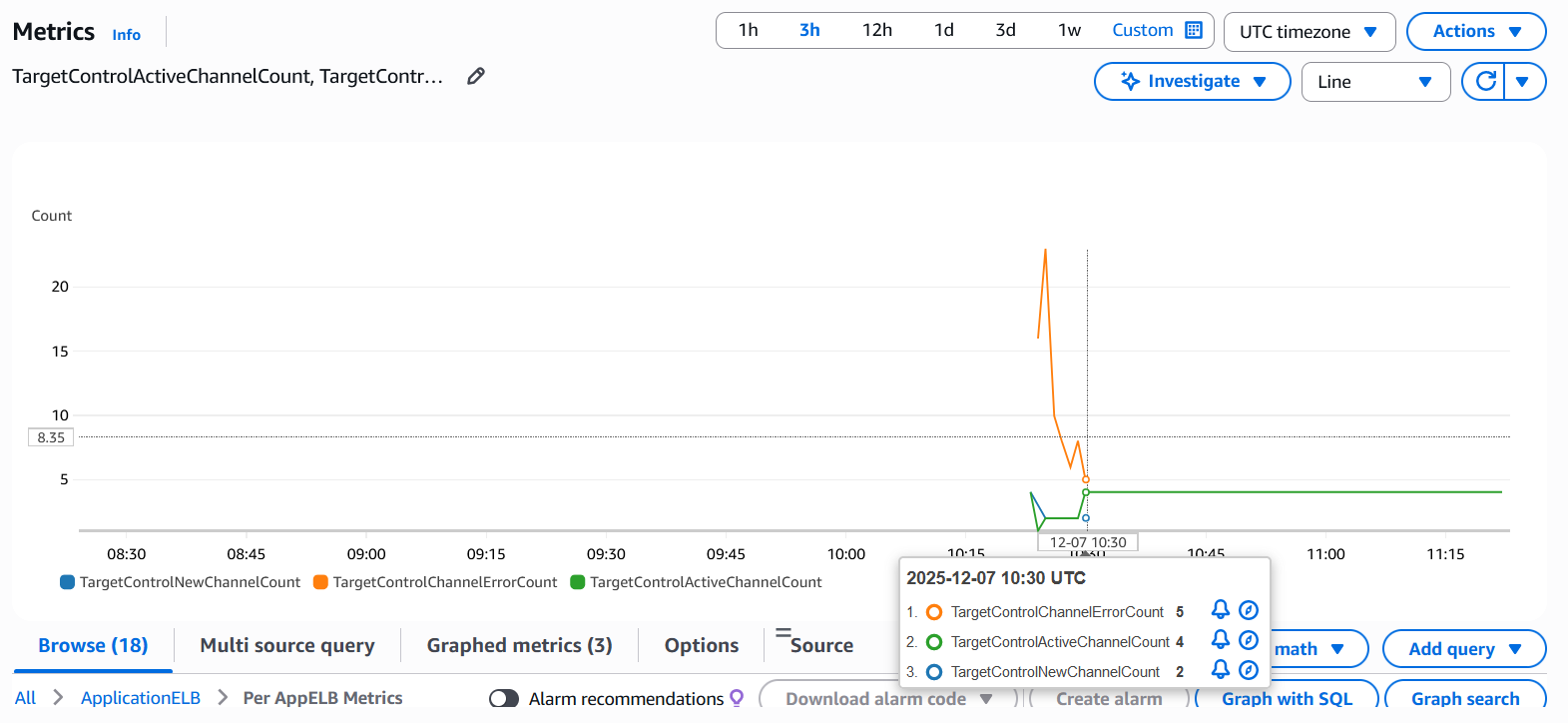Click the Info link next to Metrics
Viewport: 1568px width, 723px height.
point(127,35)
